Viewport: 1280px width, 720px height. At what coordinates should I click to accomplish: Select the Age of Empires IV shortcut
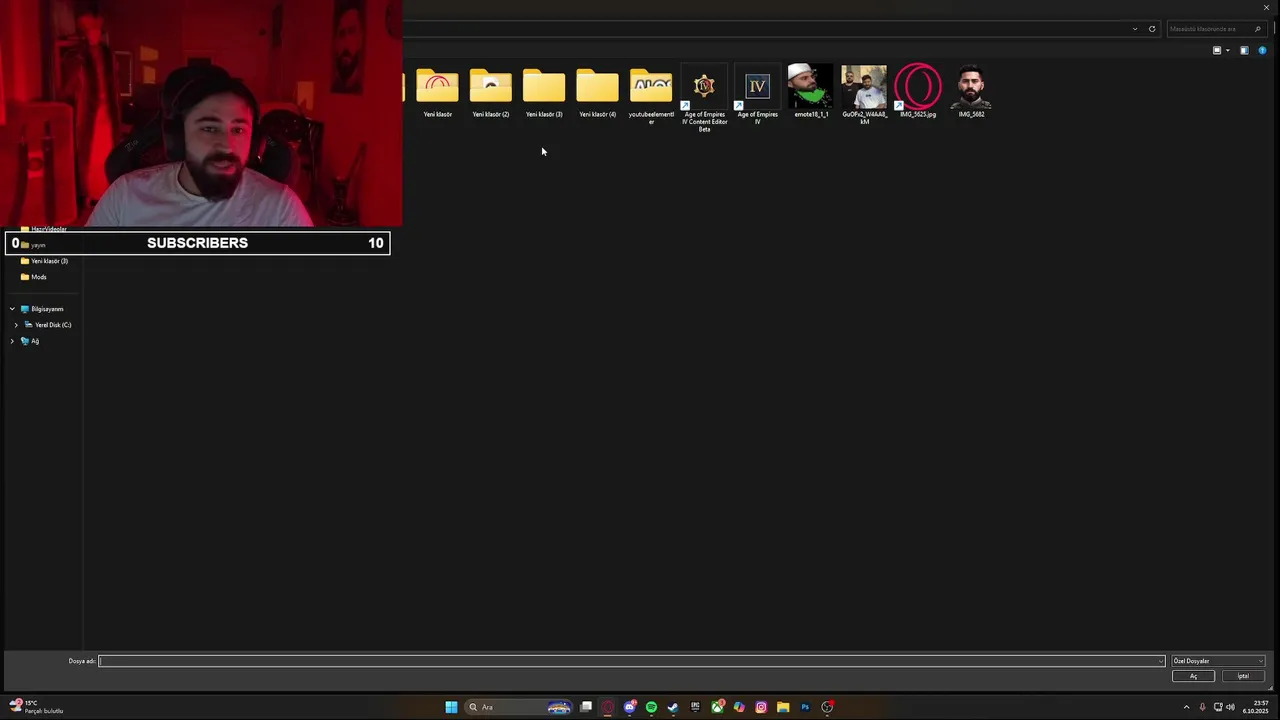(757, 95)
